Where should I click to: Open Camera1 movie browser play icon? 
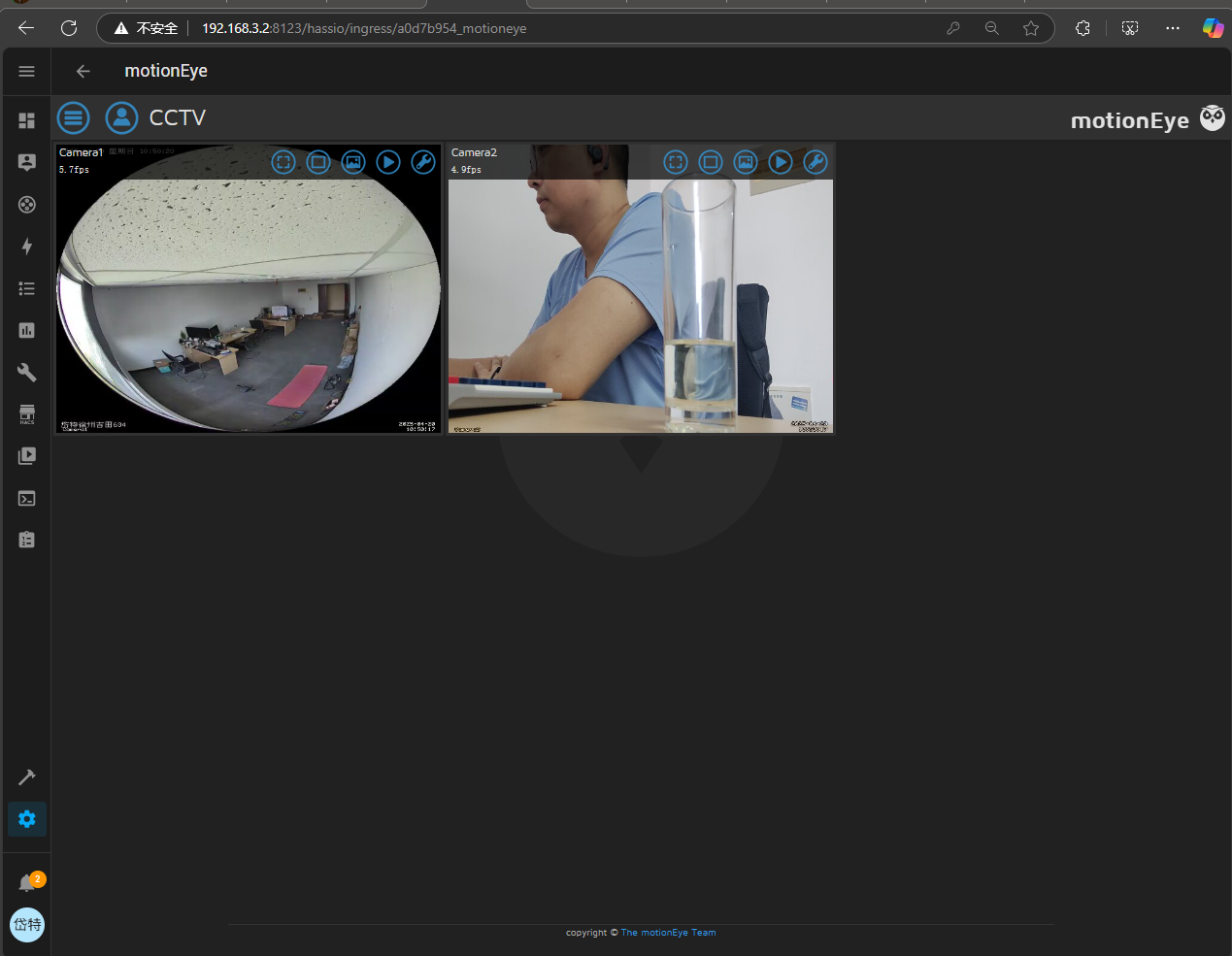click(388, 162)
